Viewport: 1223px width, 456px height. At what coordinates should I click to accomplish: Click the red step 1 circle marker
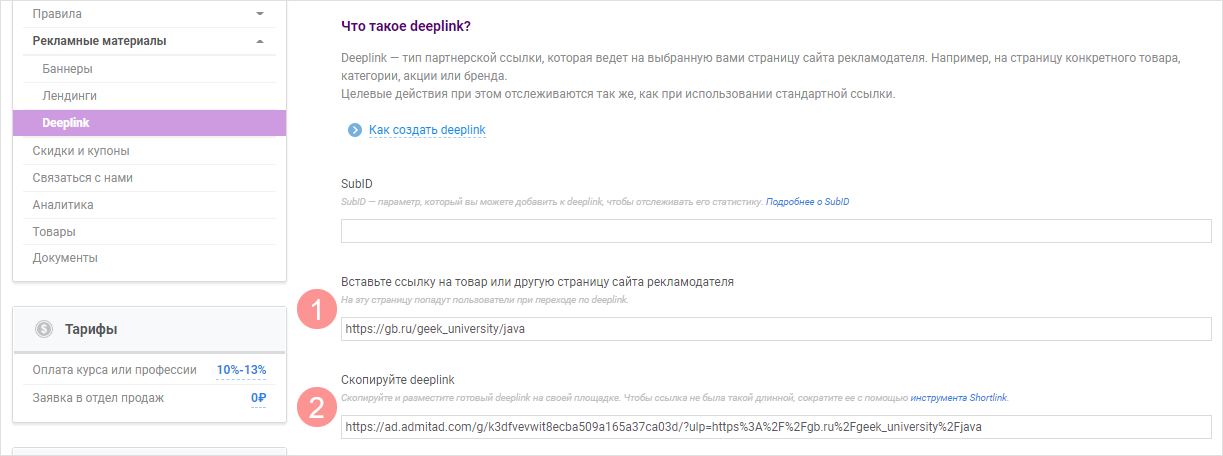click(317, 311)
